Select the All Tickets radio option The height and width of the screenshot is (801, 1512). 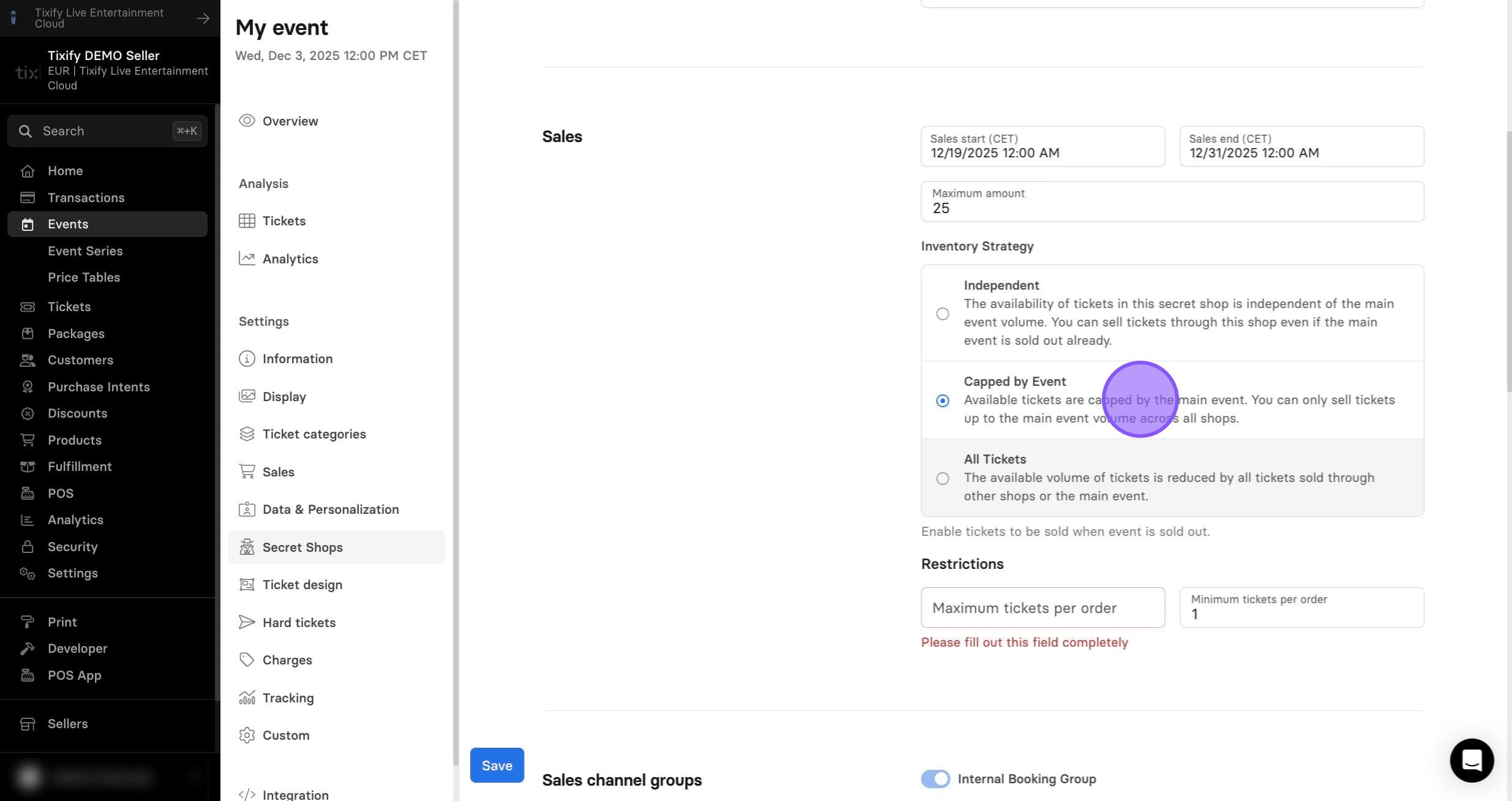943,478
